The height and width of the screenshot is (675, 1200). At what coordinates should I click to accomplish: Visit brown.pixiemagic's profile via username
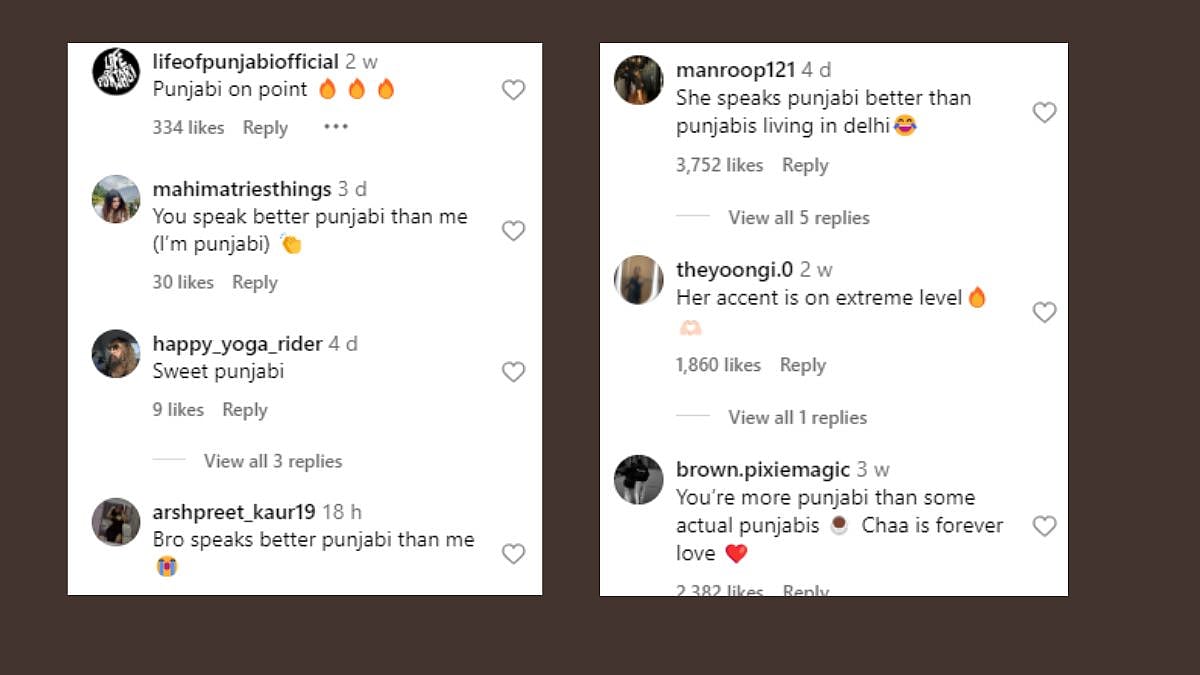[762, 470]
